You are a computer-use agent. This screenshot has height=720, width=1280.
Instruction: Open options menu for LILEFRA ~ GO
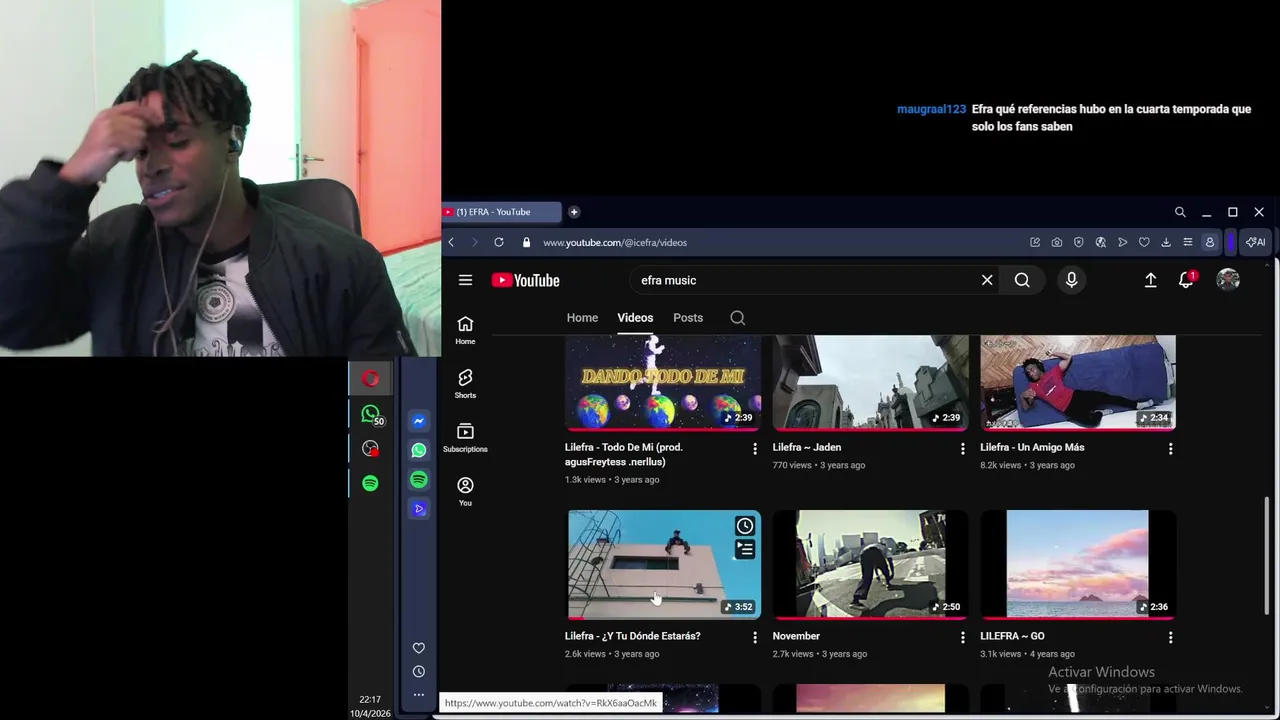click(1171, 637)
